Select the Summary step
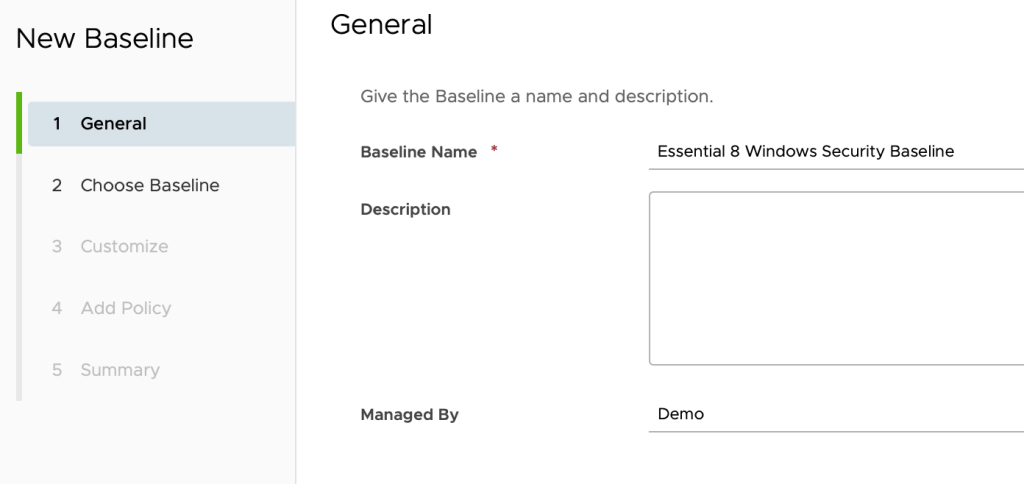 120,370
